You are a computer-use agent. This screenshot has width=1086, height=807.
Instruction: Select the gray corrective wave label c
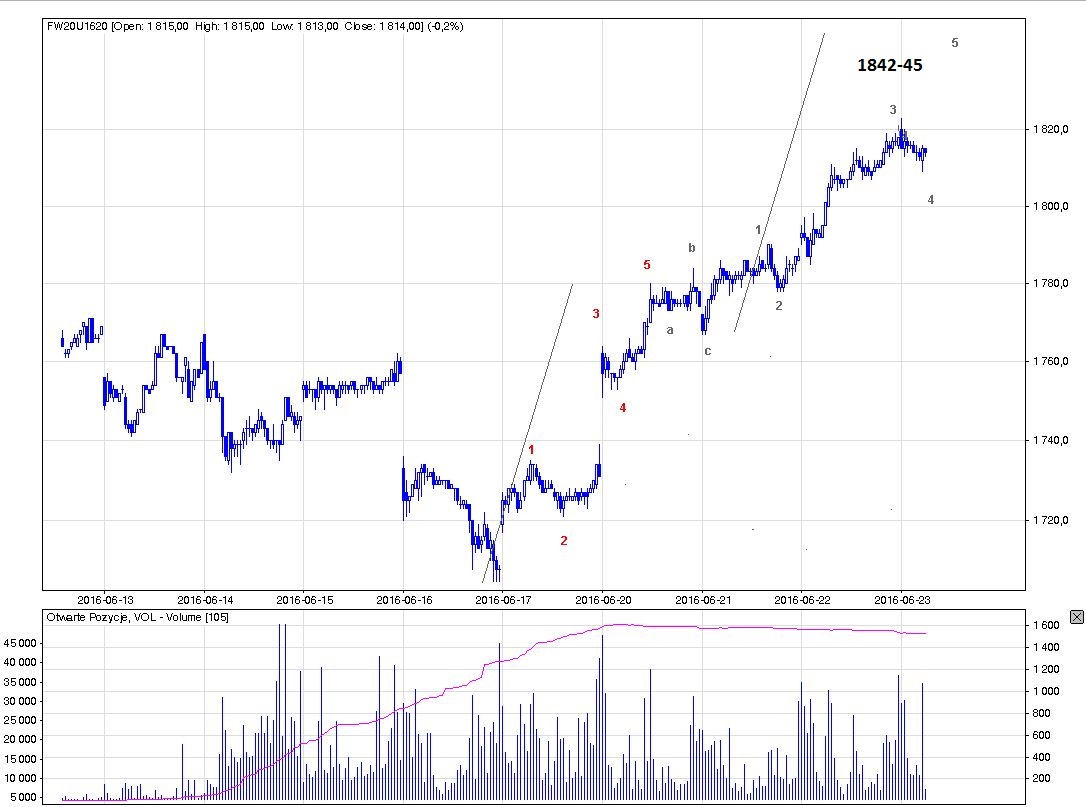(707, 351)
